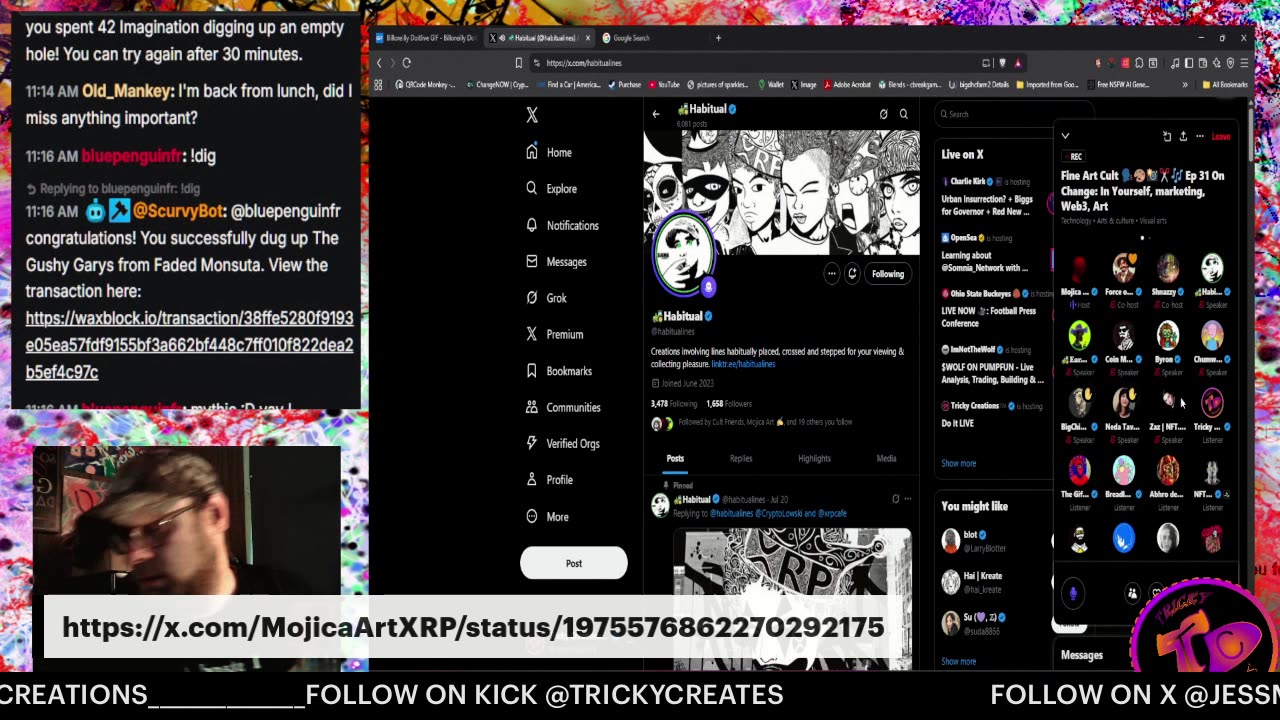1280x720 pixels.
Task: Click the bookmark icon left of address bar
Action: [x=518, y=63]
